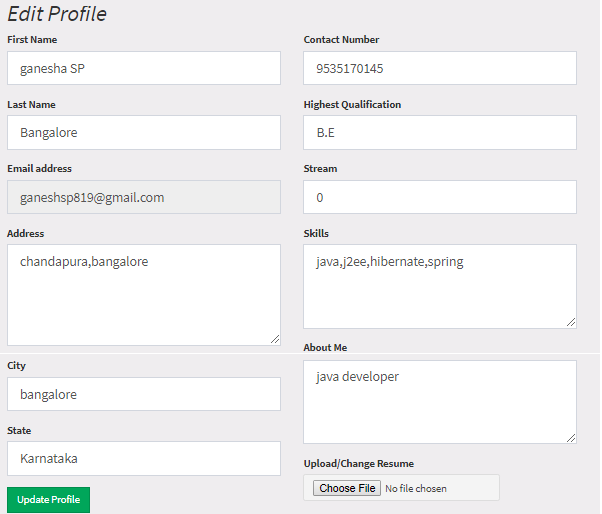602x514 pixels.
Task: Click the Stream input field
Action: (x=440, y=197)
